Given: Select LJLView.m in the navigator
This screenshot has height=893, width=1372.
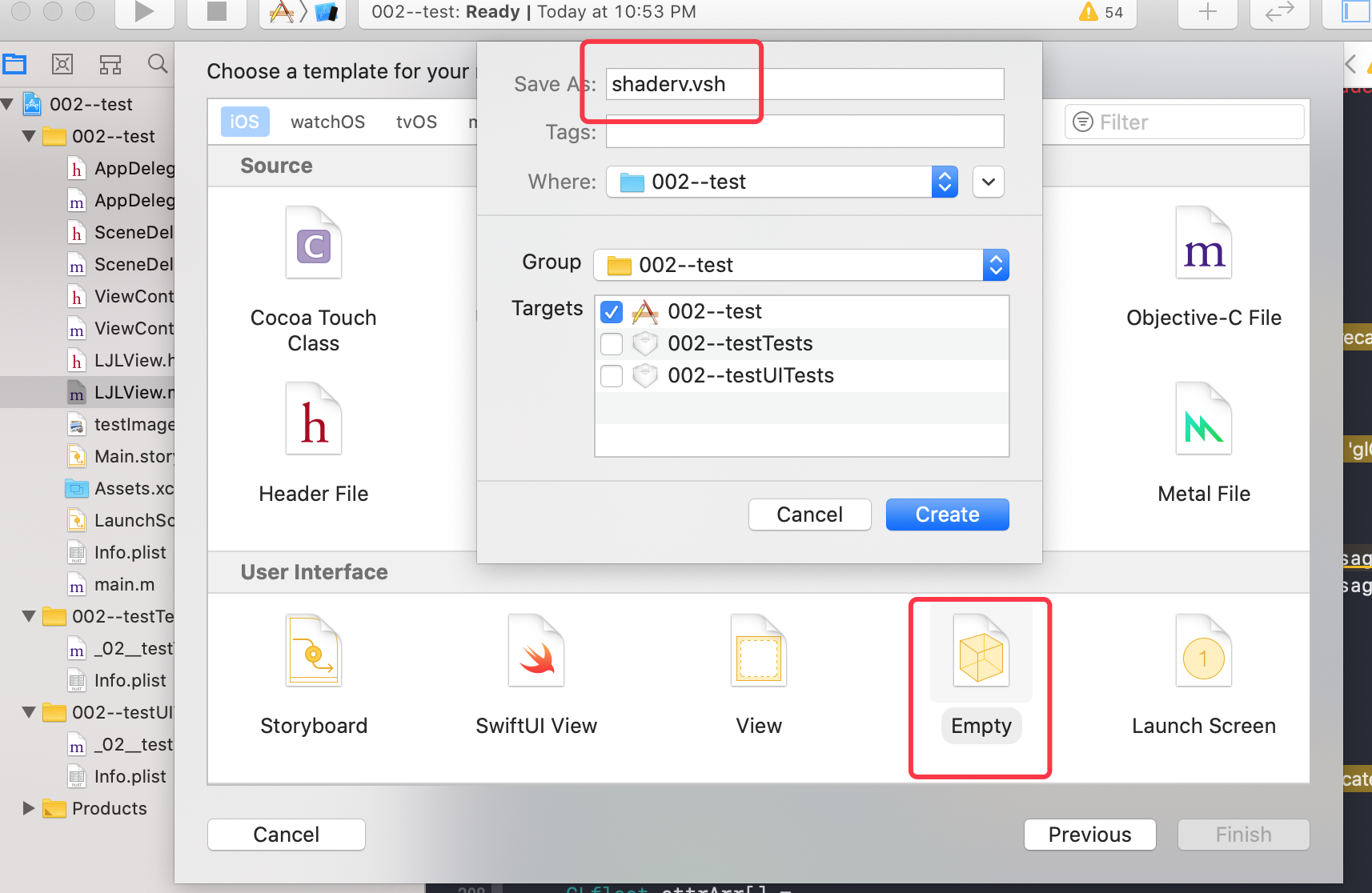Looking at the screenshot, I should 87,392.
